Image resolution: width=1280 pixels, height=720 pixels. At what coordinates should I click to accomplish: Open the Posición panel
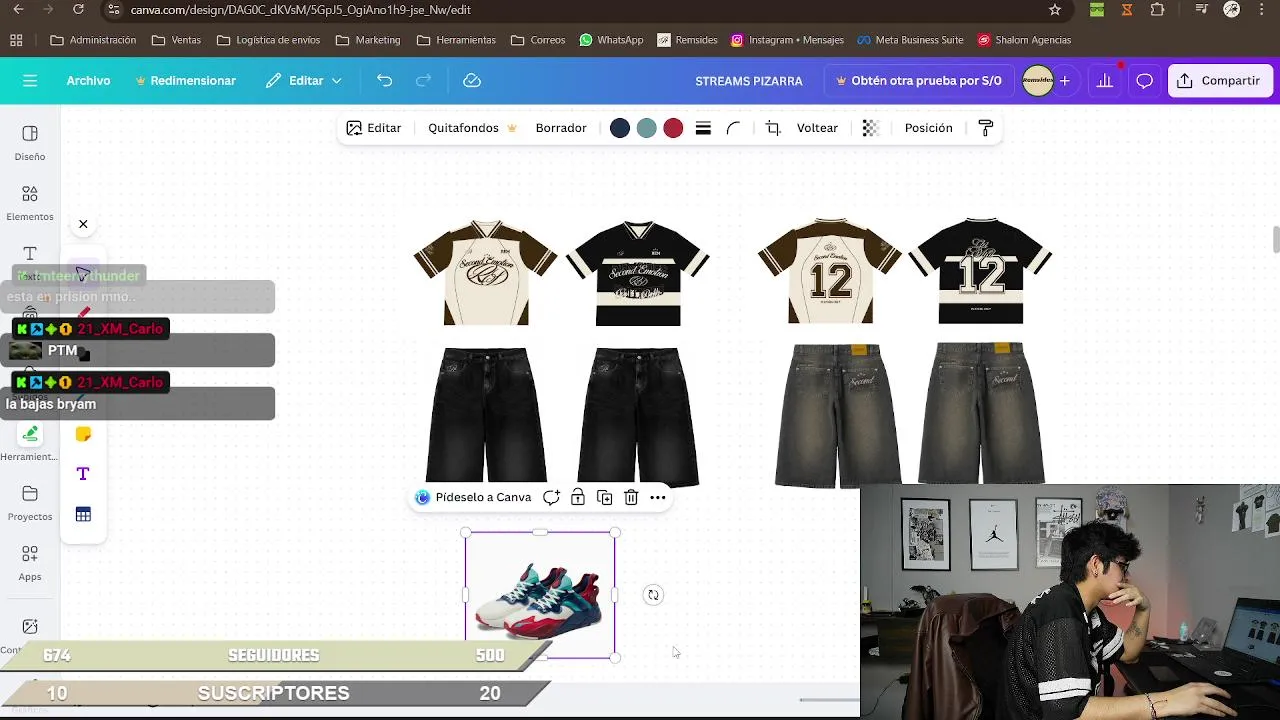(928, 128)
